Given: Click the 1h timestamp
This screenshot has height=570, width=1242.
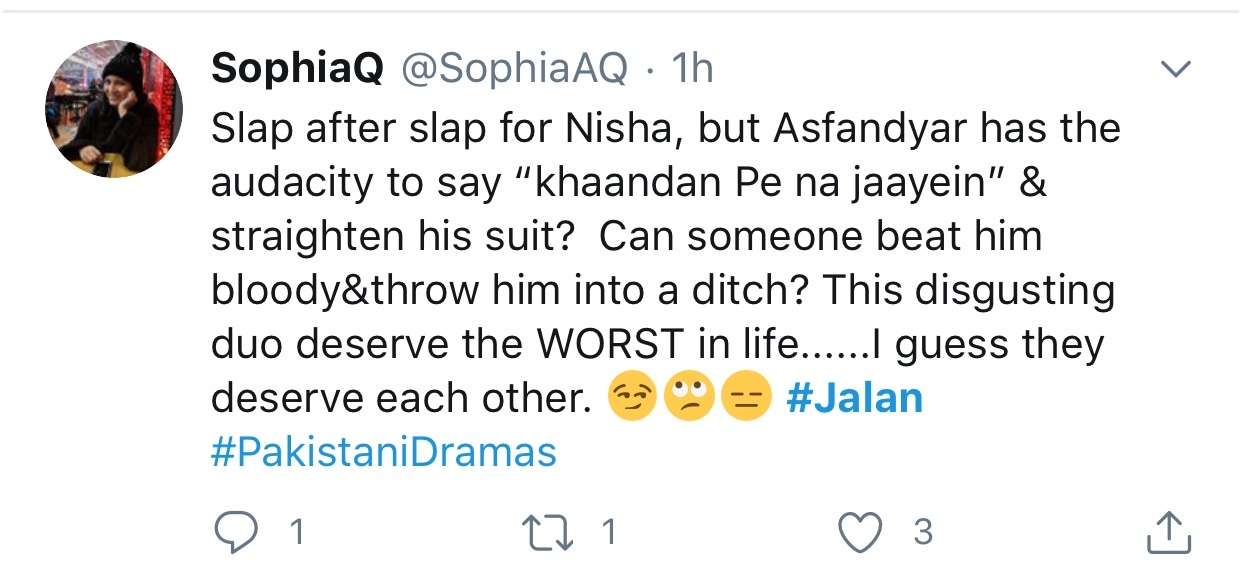Looking at the screenshot, I should (692, 68).
